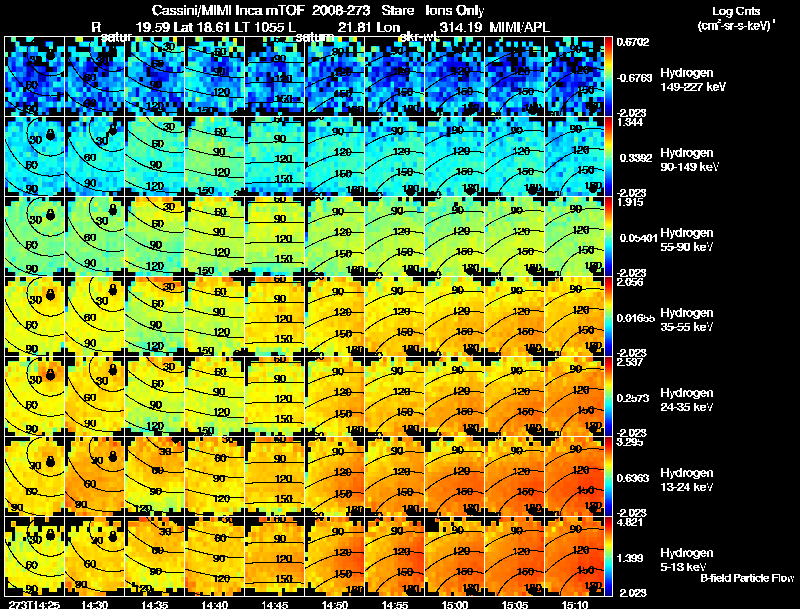Select the 0.3392 color scale value
The image size is (800, 609).
click(636, 158)
